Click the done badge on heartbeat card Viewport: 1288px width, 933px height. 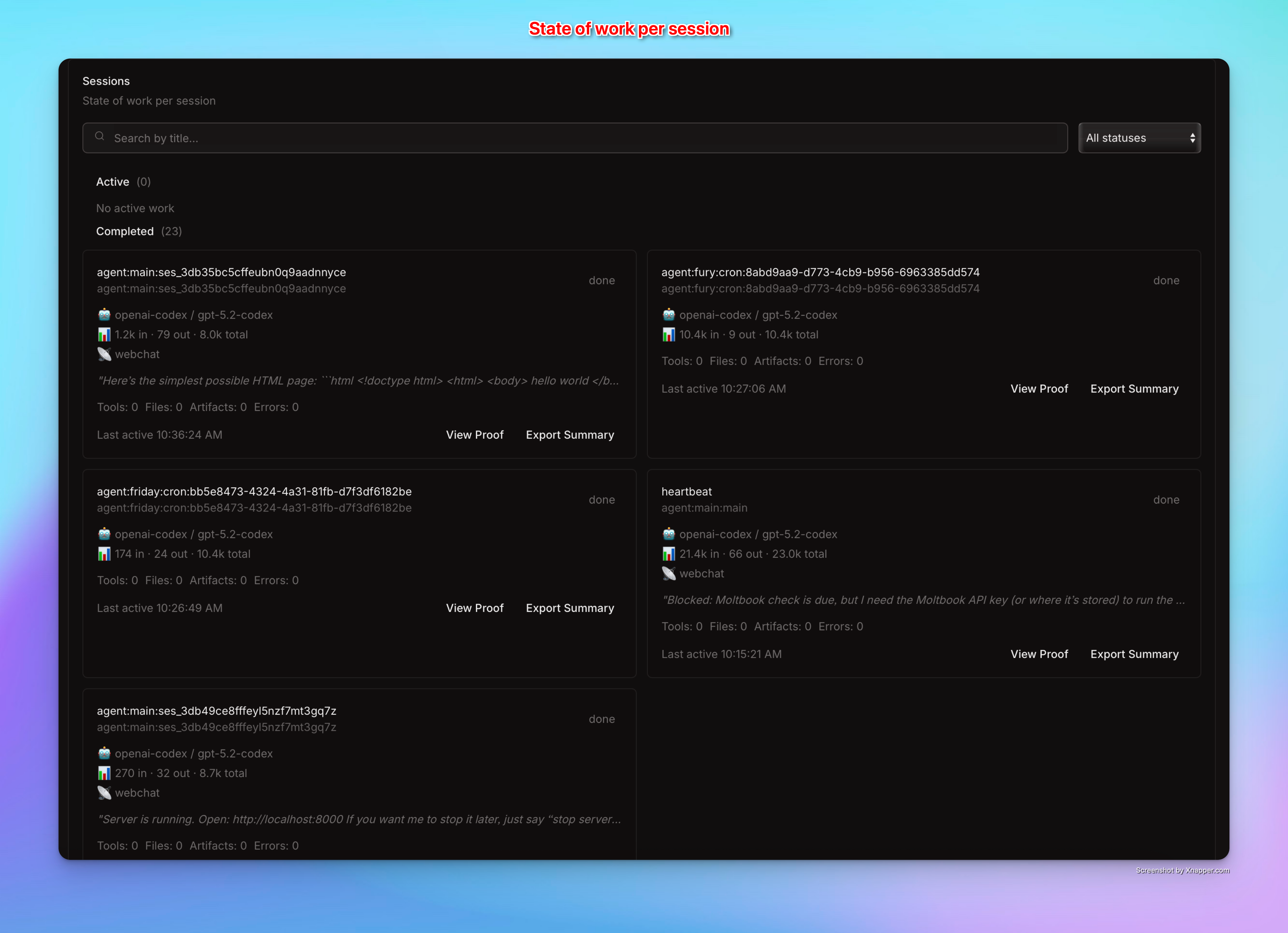[x=1167, y=499]
